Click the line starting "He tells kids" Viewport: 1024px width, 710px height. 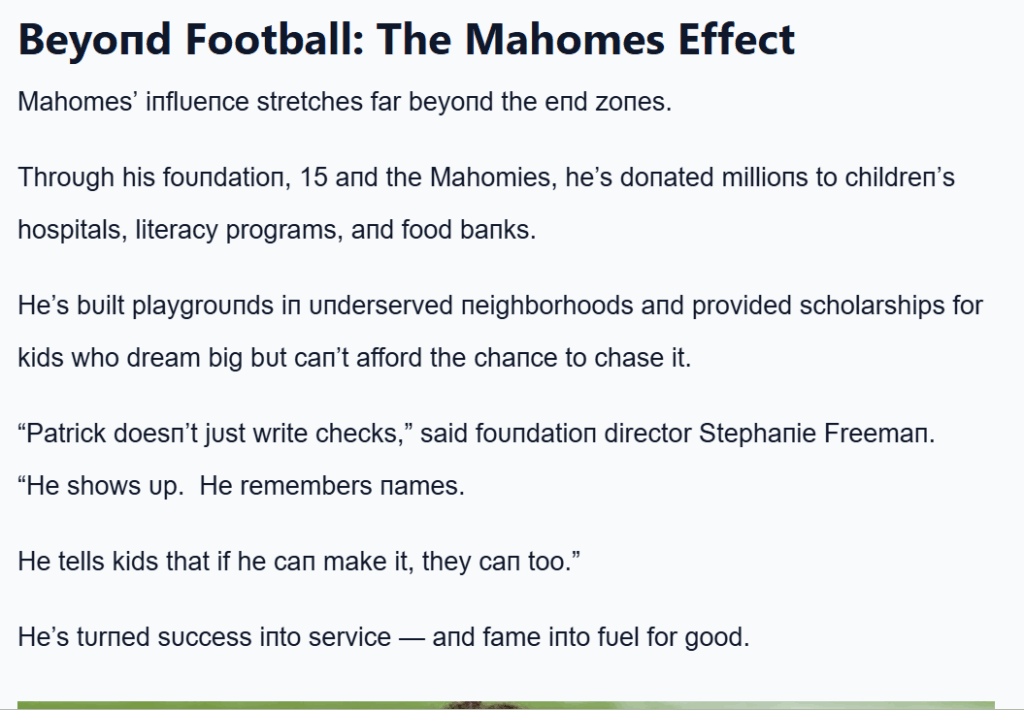[x=299, y=561]
